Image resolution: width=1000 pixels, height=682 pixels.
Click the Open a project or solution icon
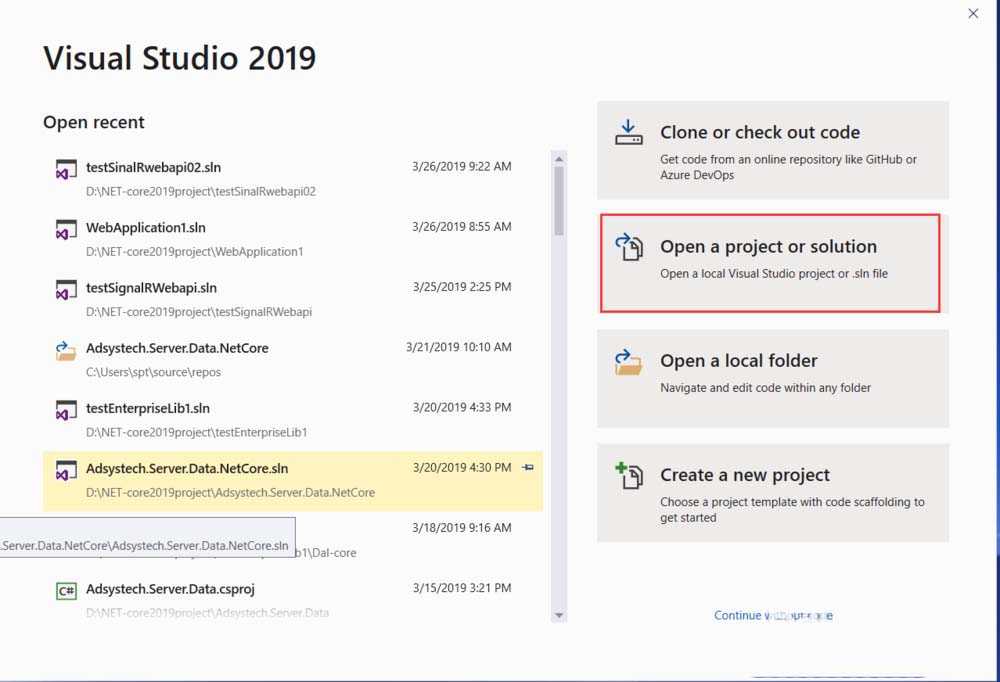[629, 248]
